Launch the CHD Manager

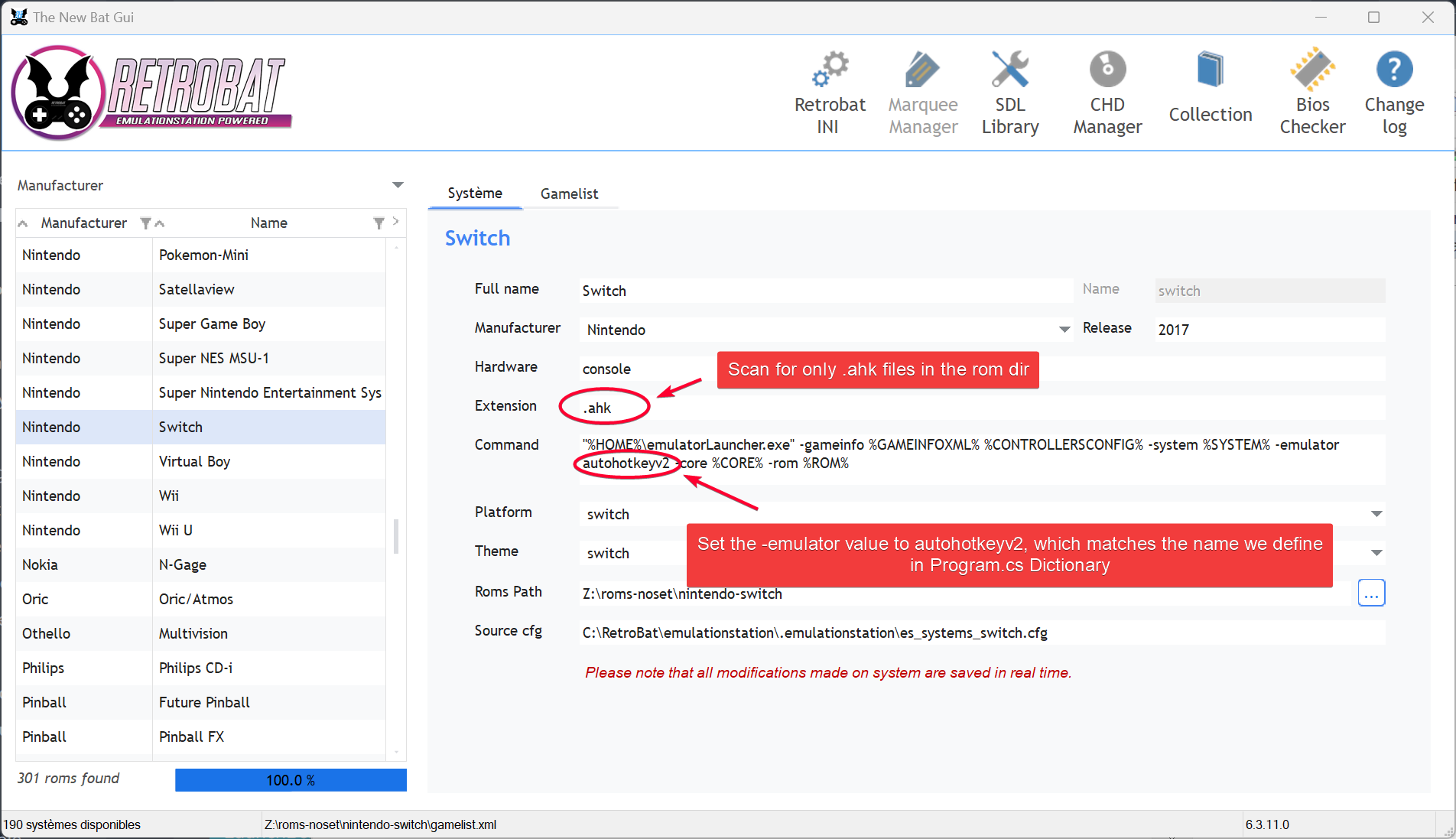[x=1107, y=93]
